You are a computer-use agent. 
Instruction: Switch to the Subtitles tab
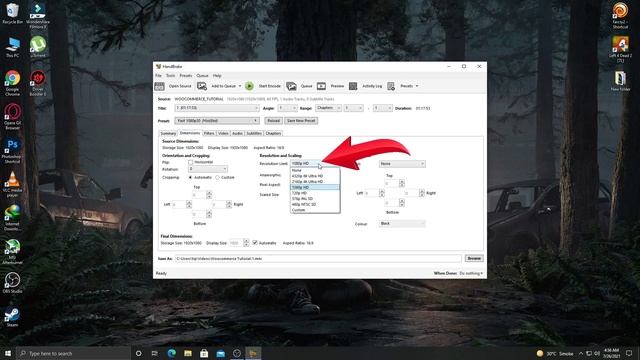click(x=254, y=133)
